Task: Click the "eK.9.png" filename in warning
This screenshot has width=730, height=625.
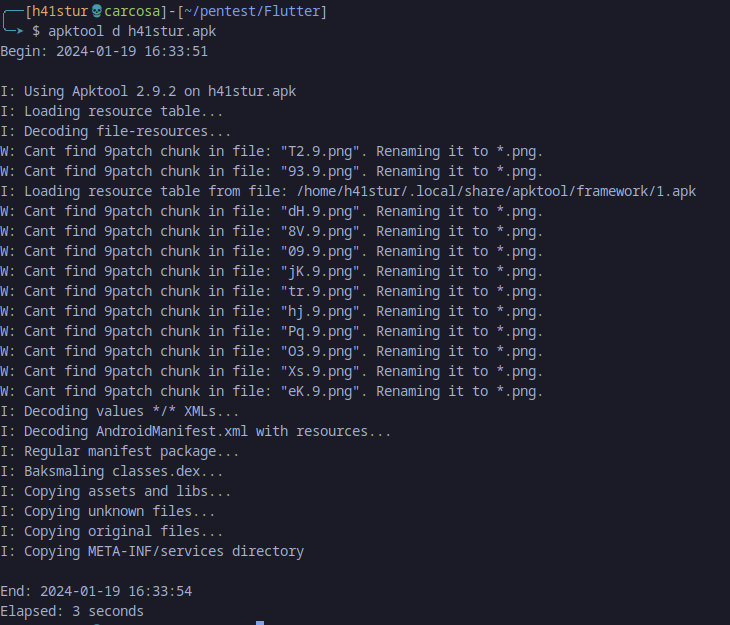Action: click(320, 391)
